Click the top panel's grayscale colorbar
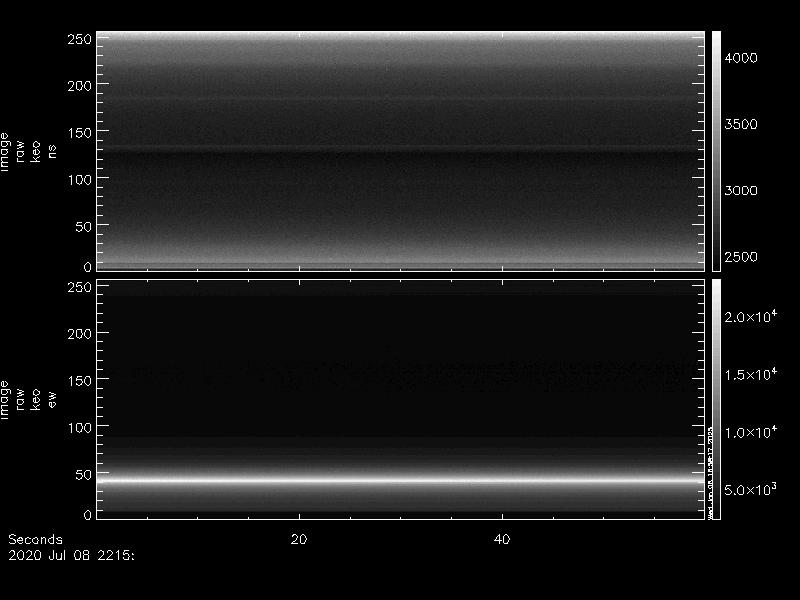 (716, 150)
